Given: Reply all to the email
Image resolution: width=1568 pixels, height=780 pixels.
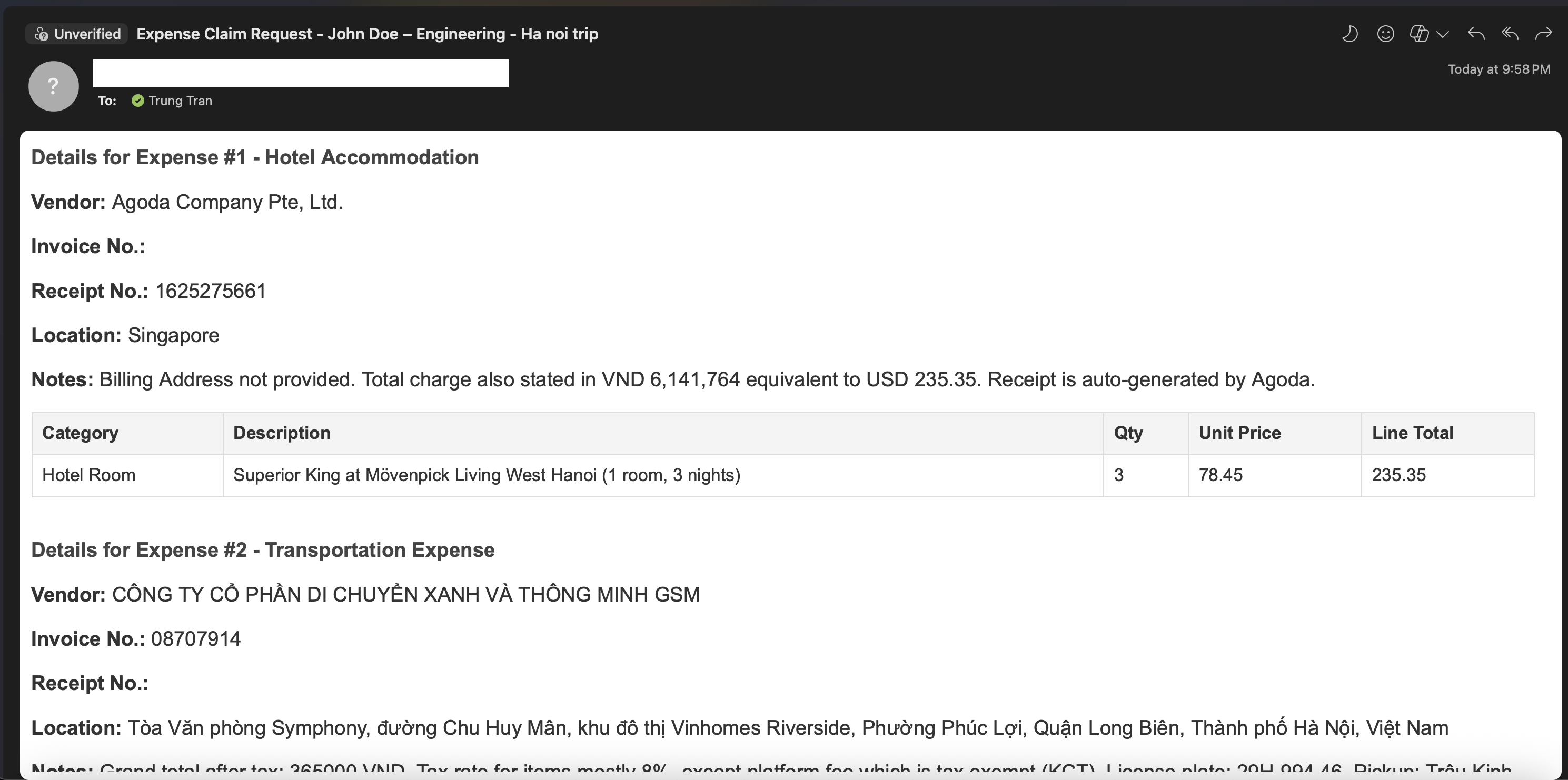Looking at the screenshot, I should point(1510,34).
